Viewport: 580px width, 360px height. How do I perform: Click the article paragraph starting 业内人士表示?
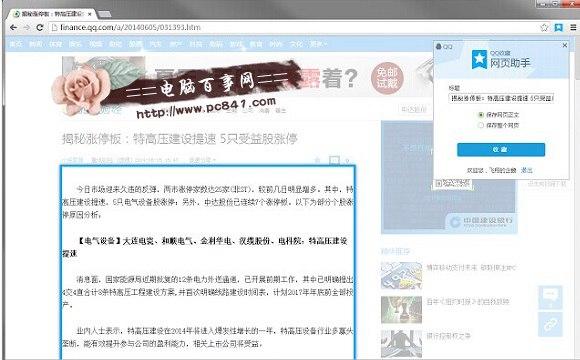click(x=208, y=337)
